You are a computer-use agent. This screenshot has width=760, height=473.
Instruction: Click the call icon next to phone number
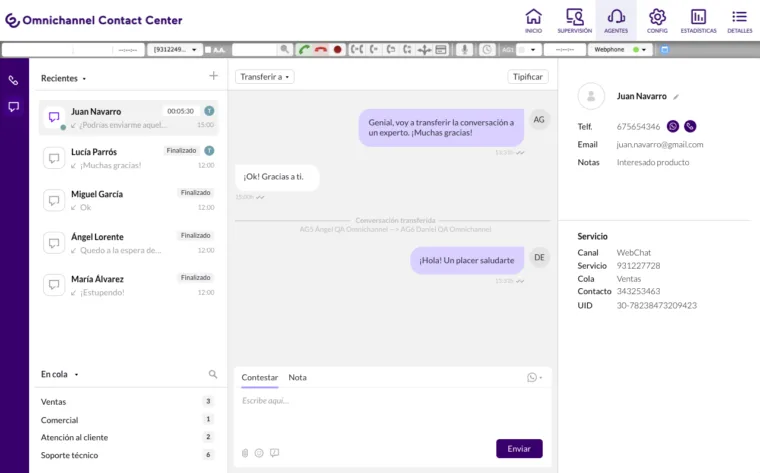pyautogui.click(x=690, y=126)
